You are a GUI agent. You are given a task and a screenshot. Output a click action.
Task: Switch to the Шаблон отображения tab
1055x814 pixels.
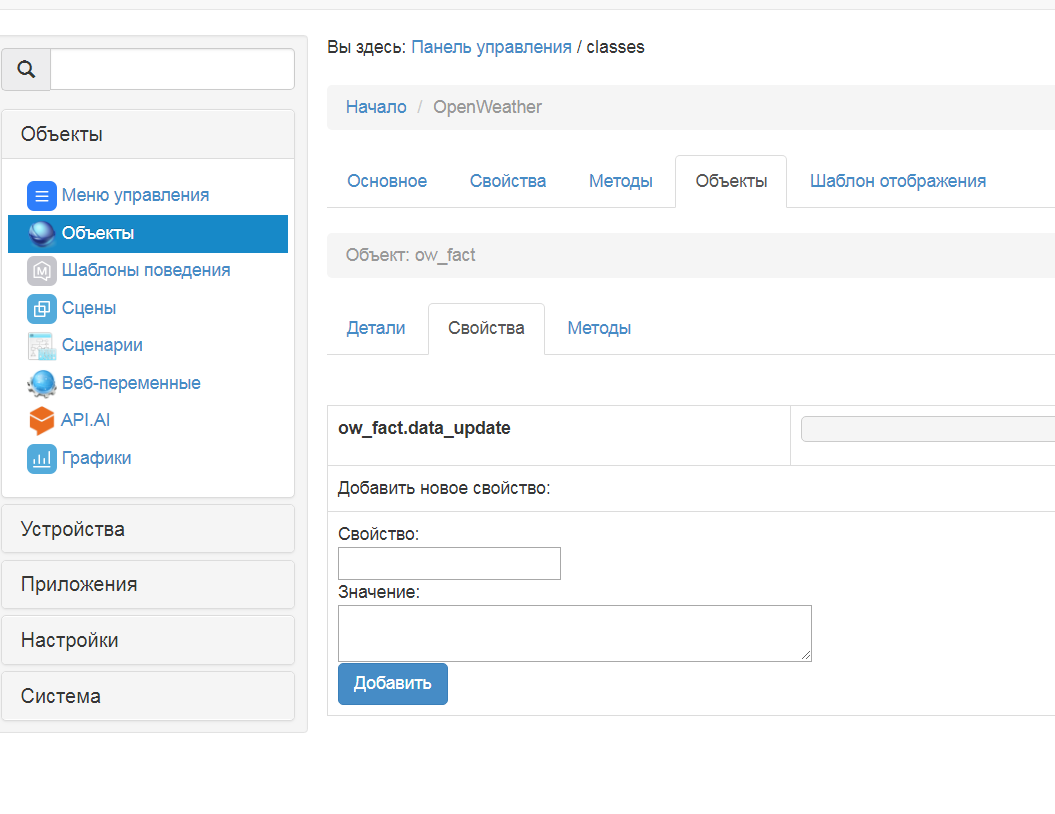[897, 181]
